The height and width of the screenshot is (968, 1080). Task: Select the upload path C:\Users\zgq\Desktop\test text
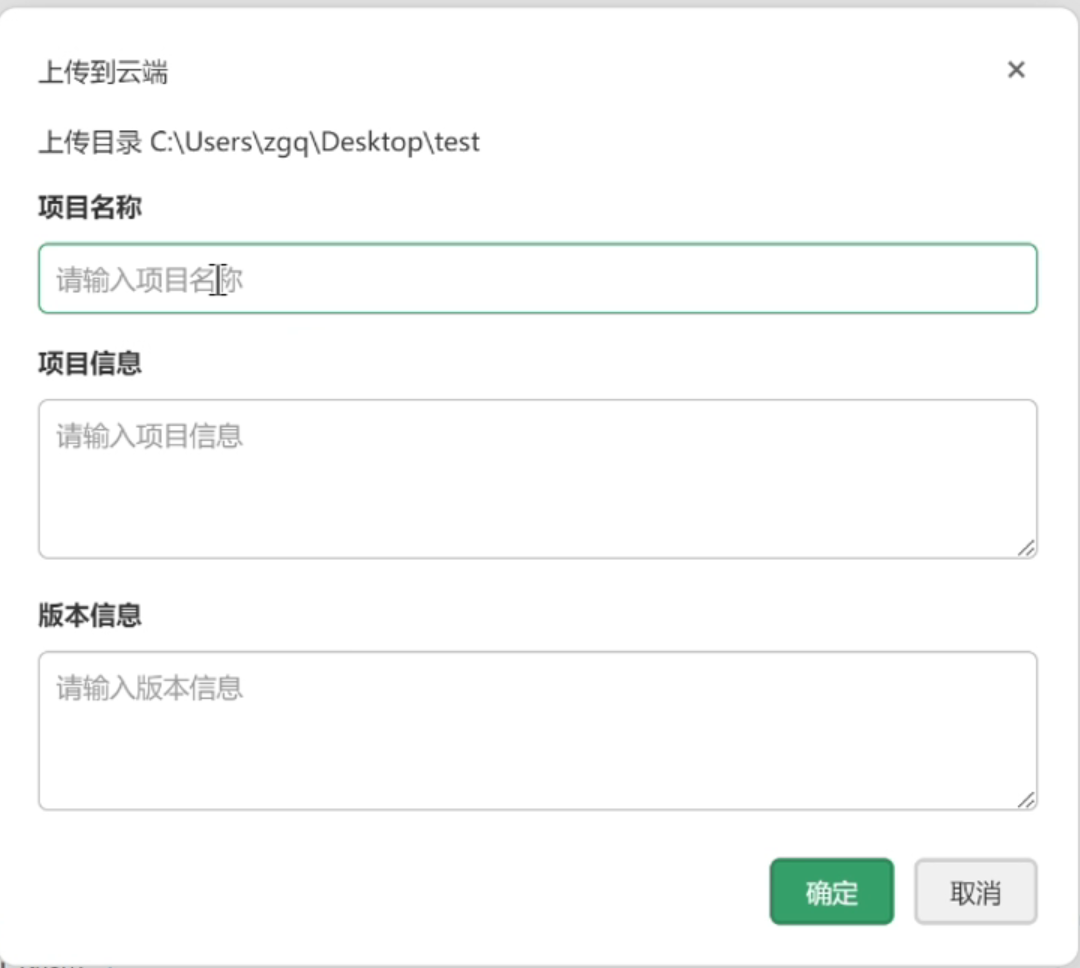coord(314,142)
